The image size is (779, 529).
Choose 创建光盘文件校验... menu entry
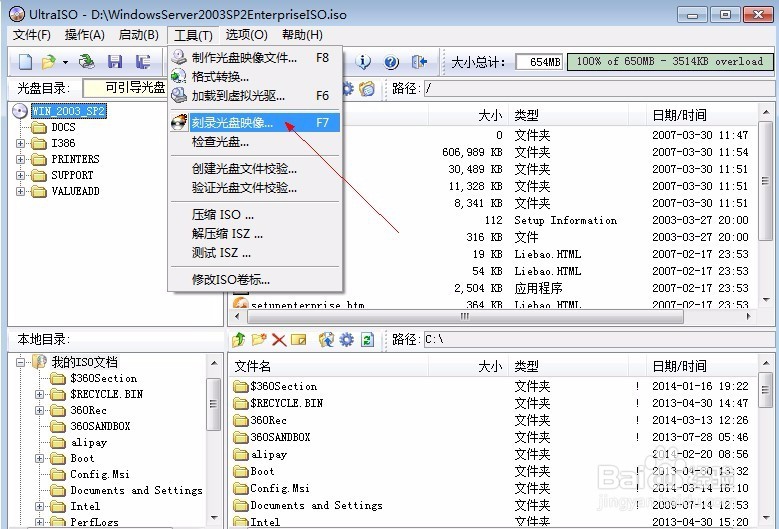[255, 169]
